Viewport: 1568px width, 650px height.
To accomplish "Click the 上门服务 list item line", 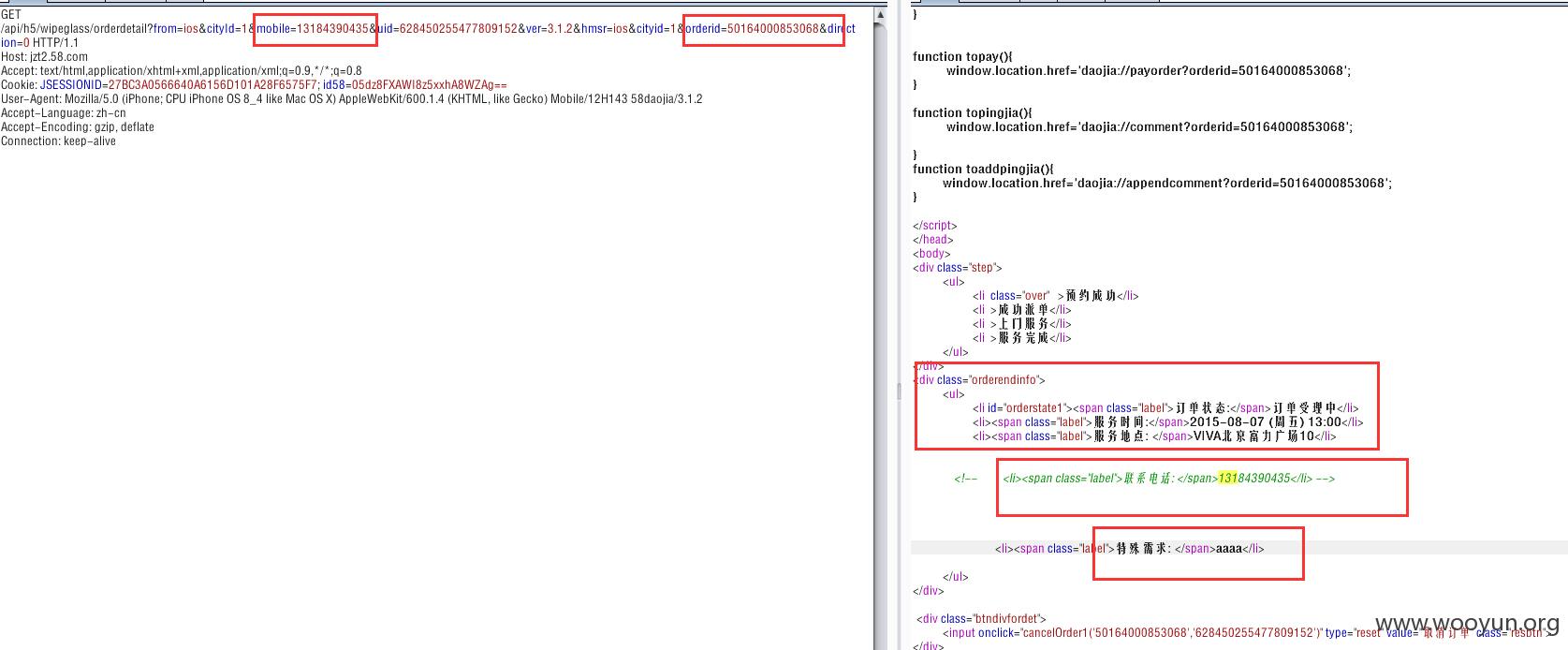I will pos(1021,324).
